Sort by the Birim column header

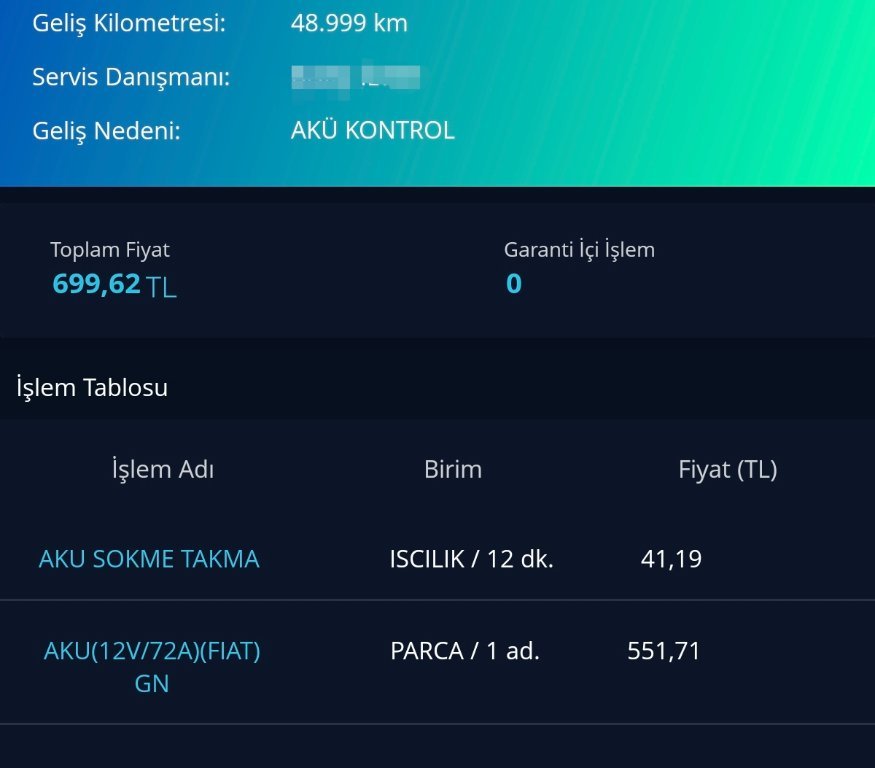453,469
